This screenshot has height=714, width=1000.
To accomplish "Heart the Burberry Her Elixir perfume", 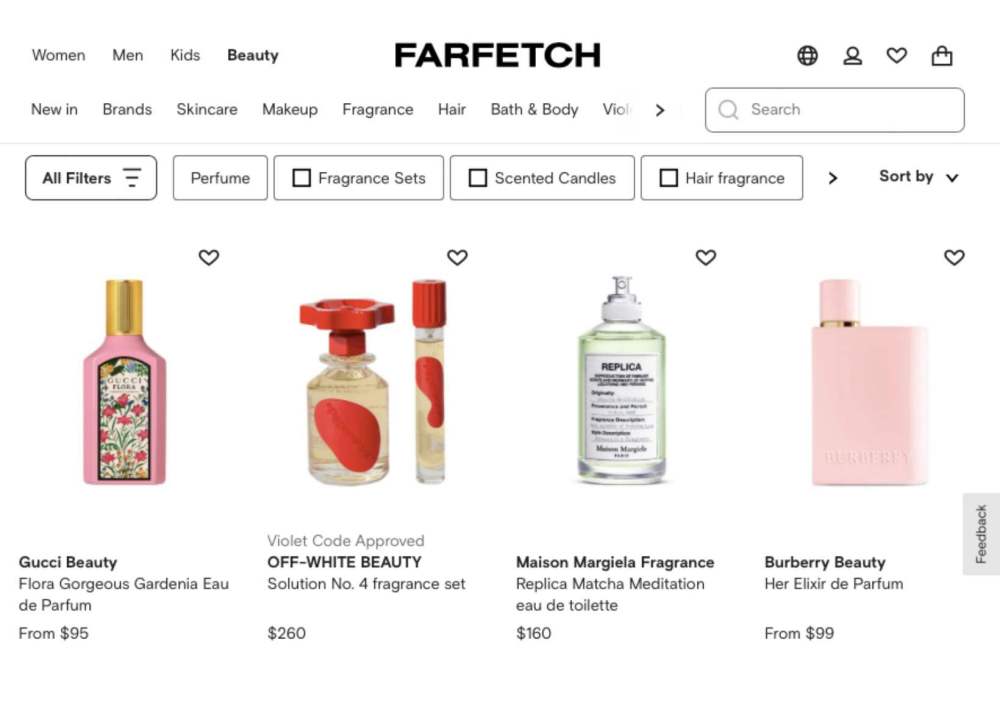I will click(x=955, y=257).
